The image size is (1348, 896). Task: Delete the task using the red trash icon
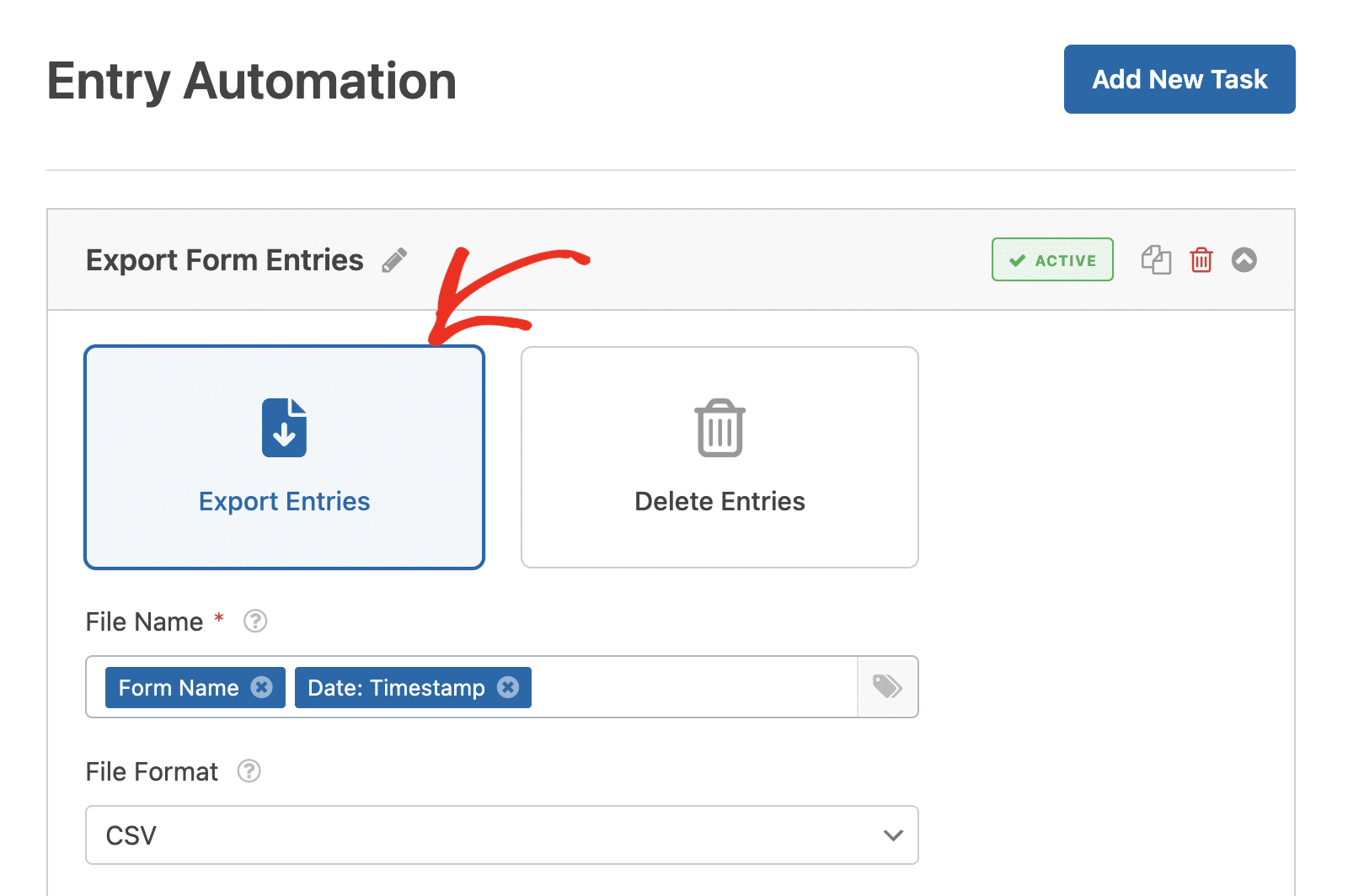[1201, 259]
